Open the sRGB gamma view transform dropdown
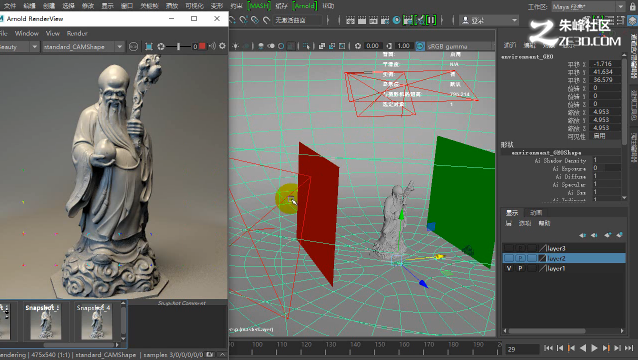 [x=460, y=46]
